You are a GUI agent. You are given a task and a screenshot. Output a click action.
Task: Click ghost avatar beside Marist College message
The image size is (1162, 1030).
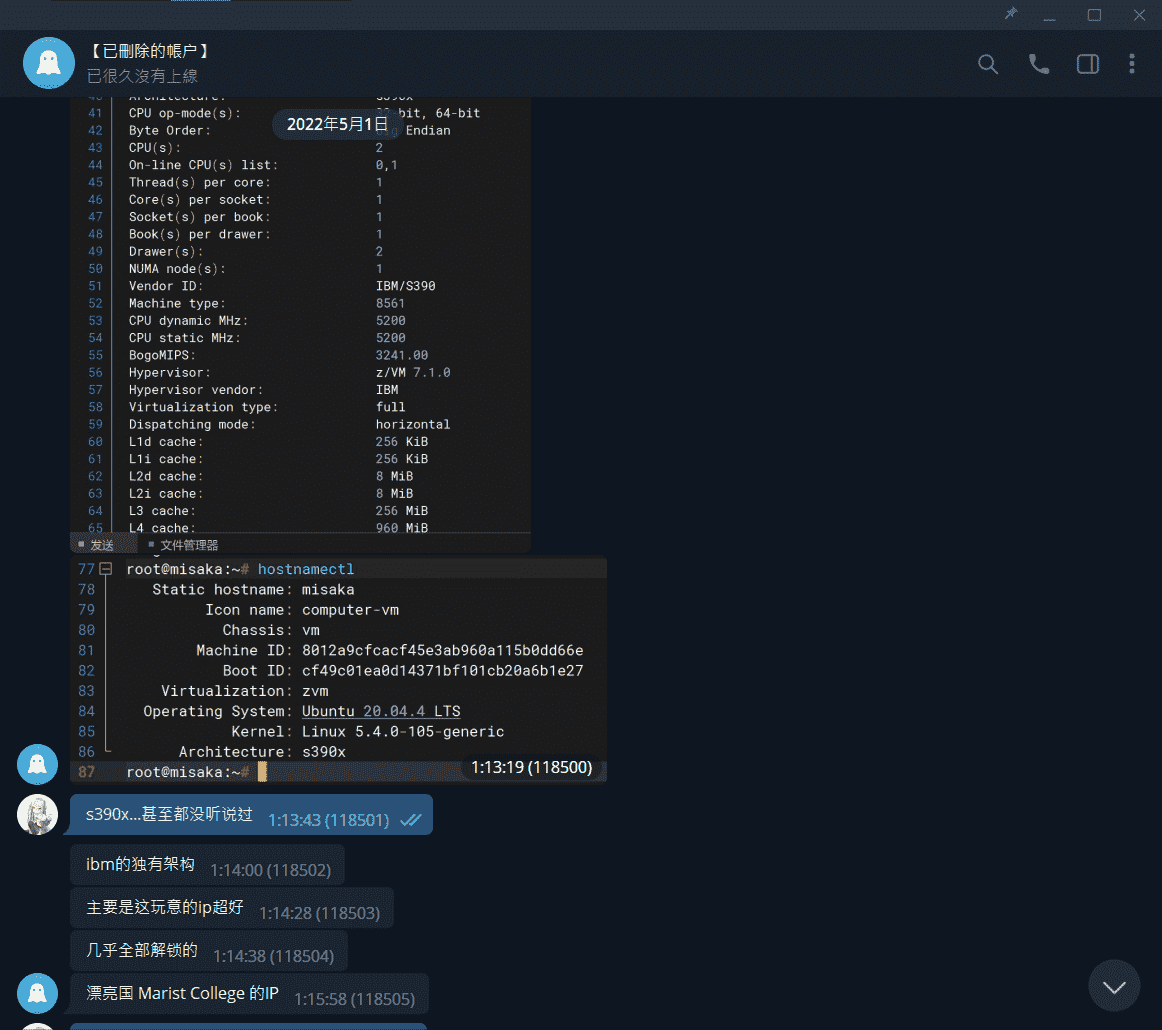coord(37,993)
